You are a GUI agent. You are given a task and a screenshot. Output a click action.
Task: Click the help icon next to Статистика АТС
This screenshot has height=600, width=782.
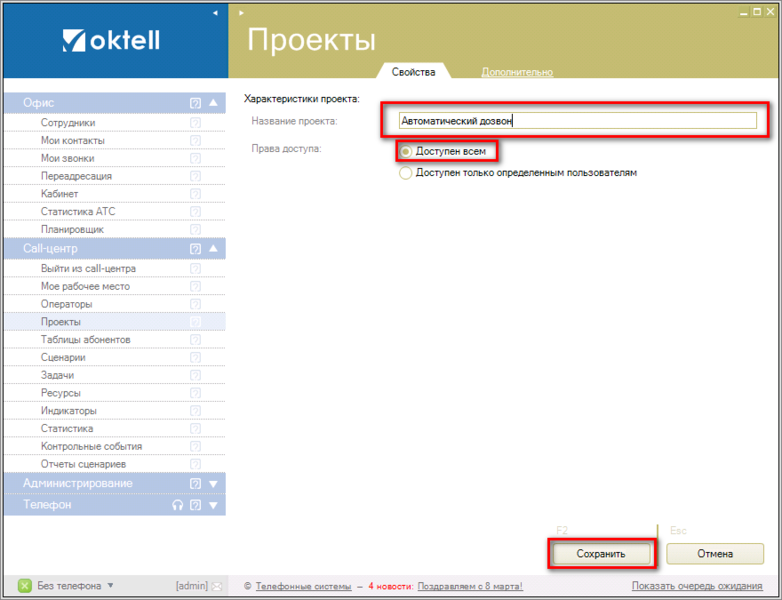(196, 212)
